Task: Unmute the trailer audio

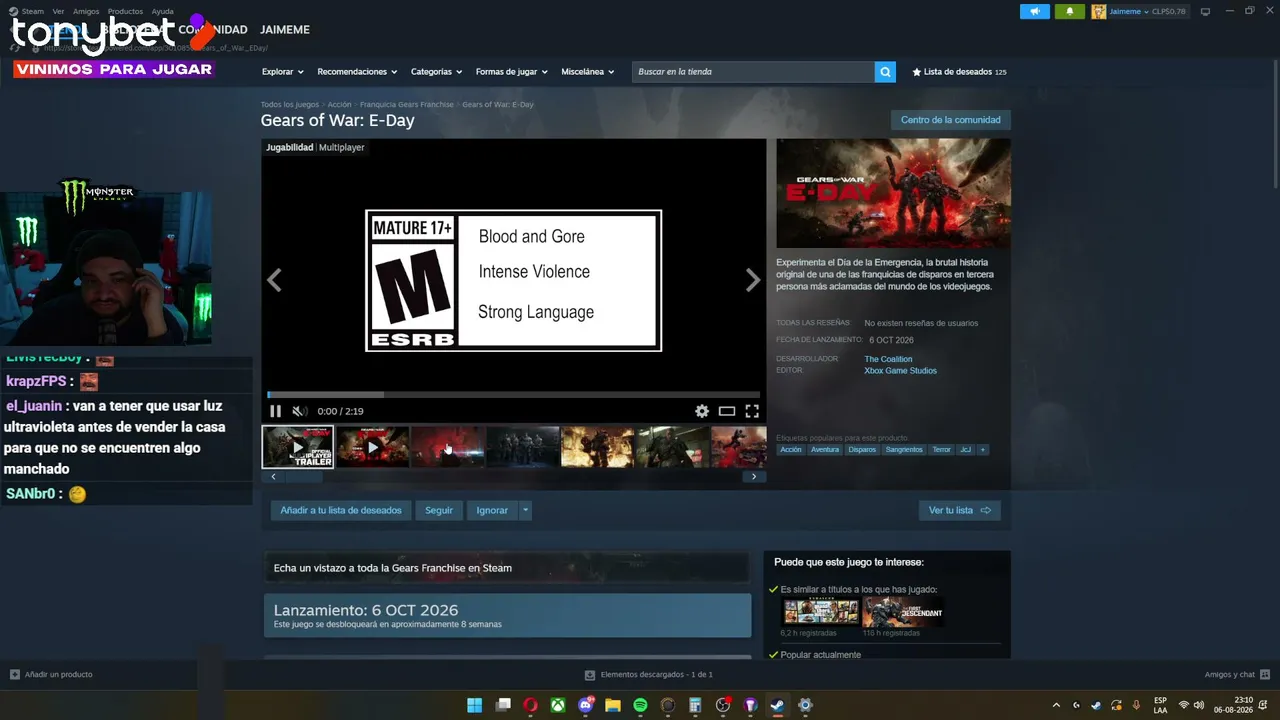Action: (299, 411)
